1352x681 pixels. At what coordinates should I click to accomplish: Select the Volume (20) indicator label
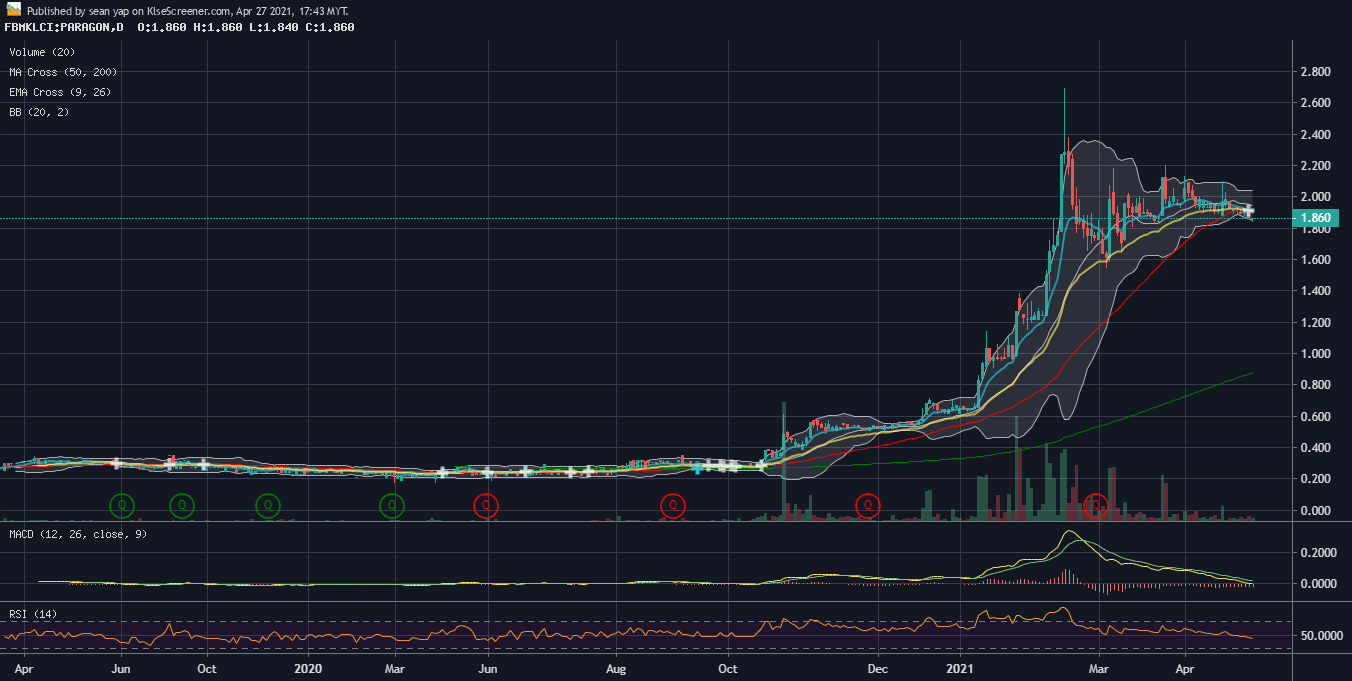pos(41,52)
